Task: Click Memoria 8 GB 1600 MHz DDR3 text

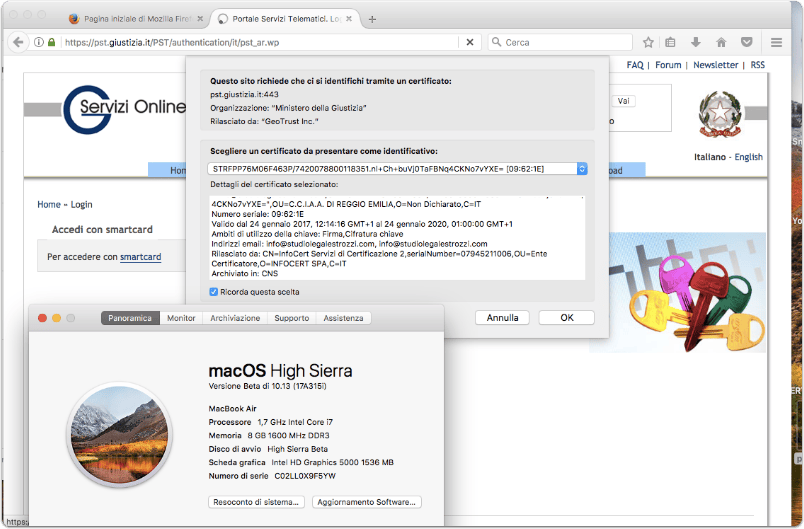Action: [x=269, y=435]
